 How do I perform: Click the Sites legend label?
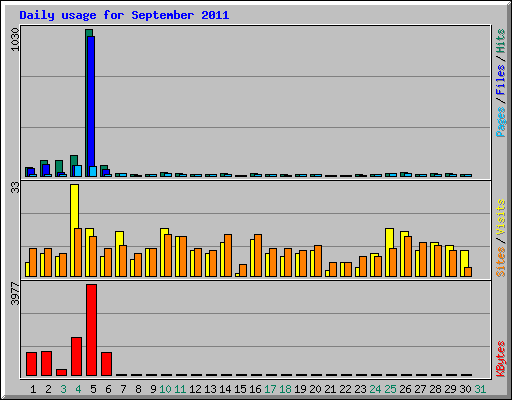[500, 262]
